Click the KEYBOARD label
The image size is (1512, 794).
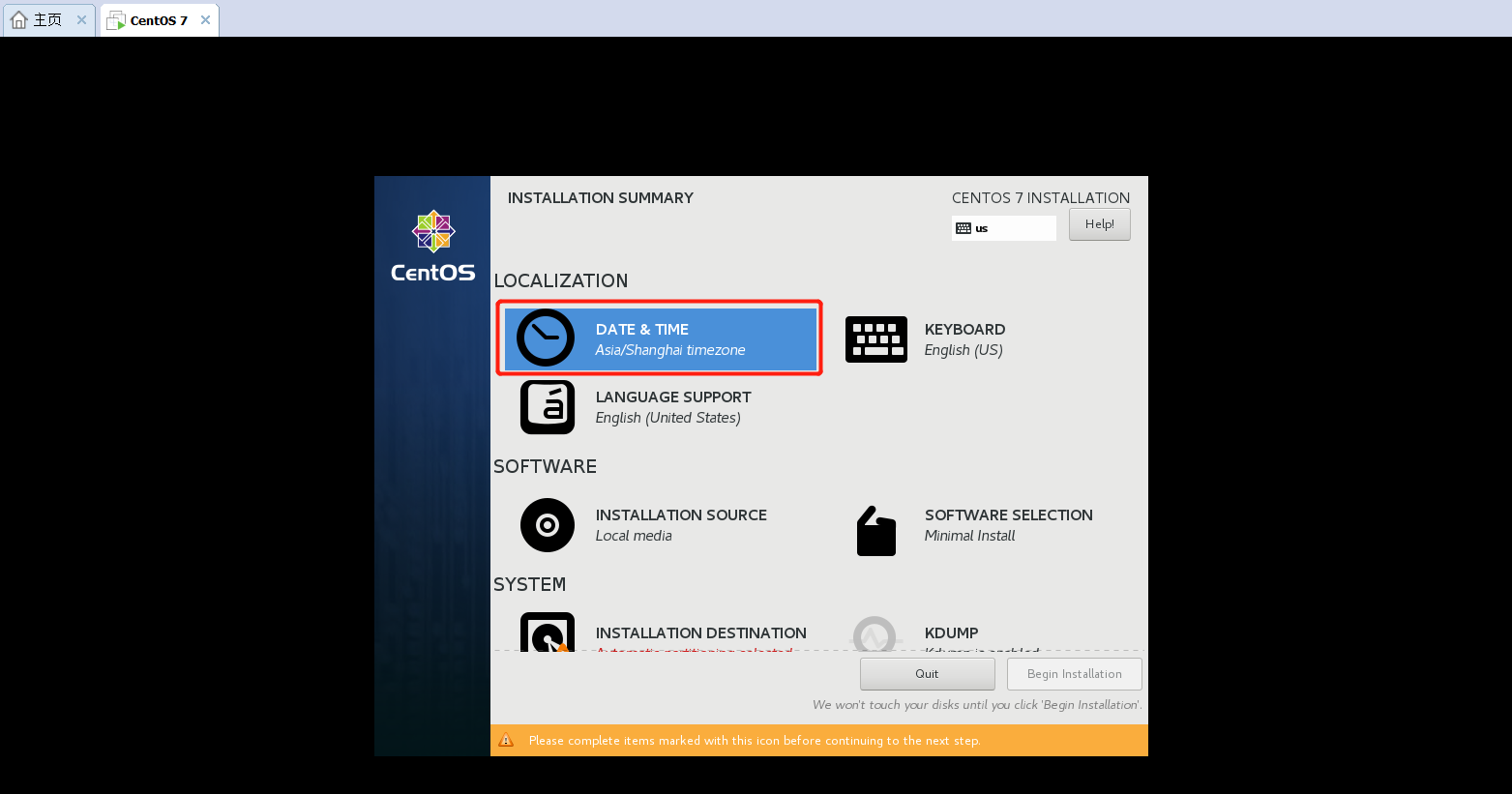[x=964, y=330]
